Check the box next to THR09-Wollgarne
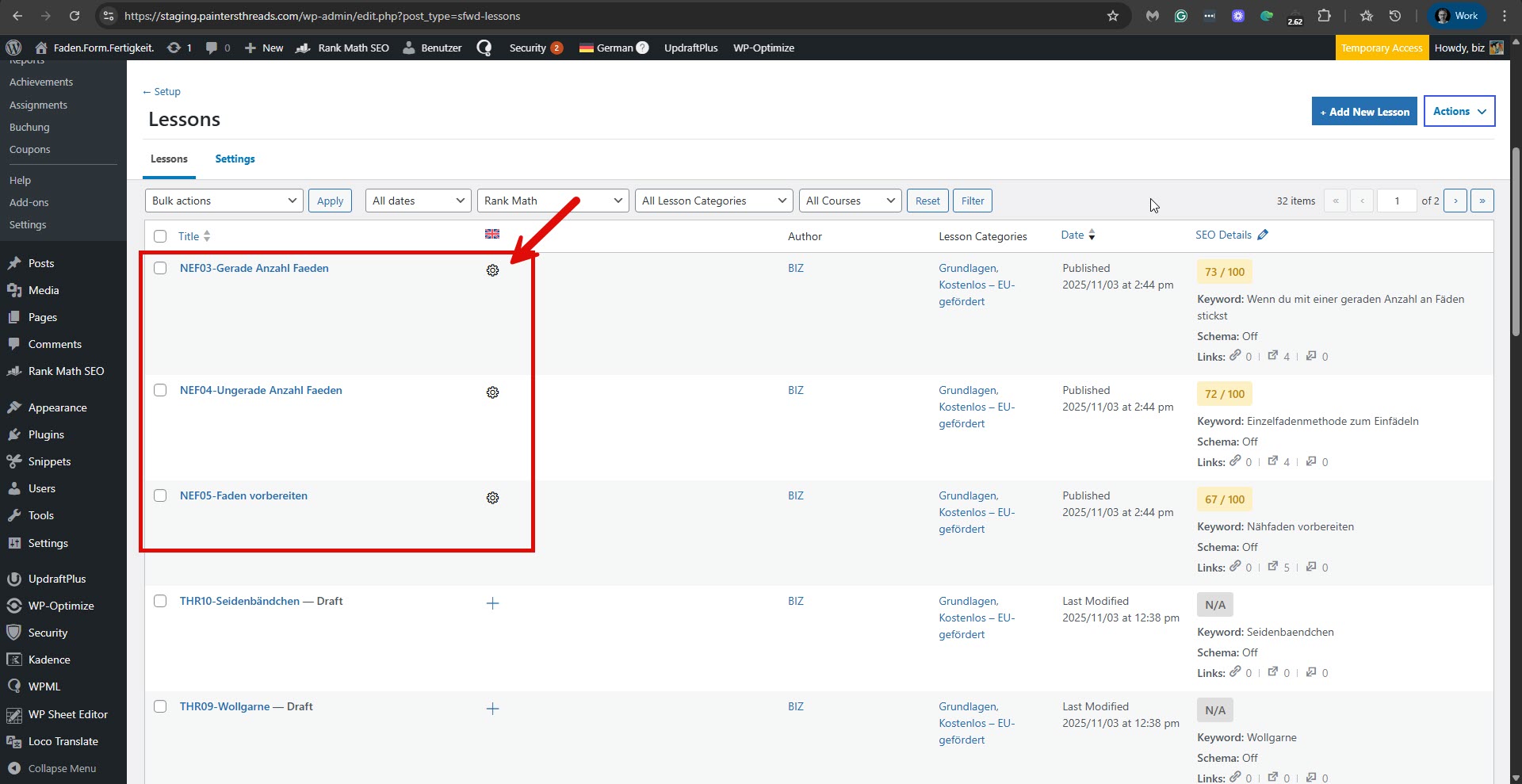Screen dimensions: 1522x784 (160, 706)
